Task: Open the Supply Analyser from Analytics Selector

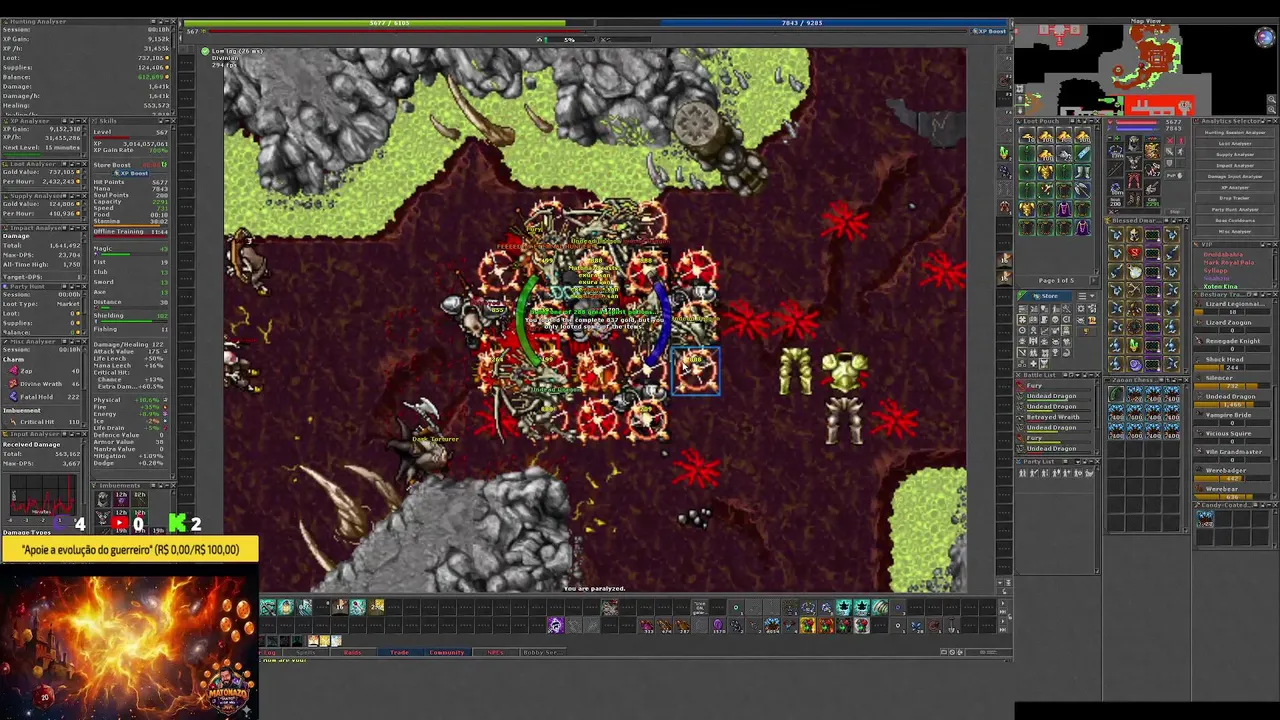Action: pos(1235,155)
